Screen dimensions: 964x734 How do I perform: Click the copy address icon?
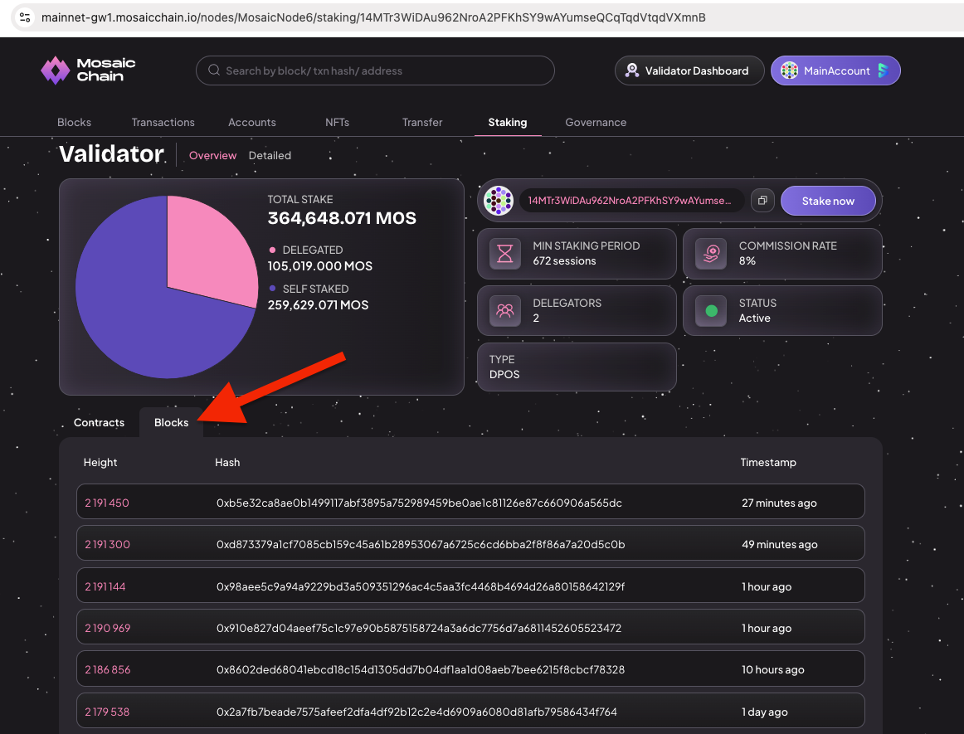762,201
